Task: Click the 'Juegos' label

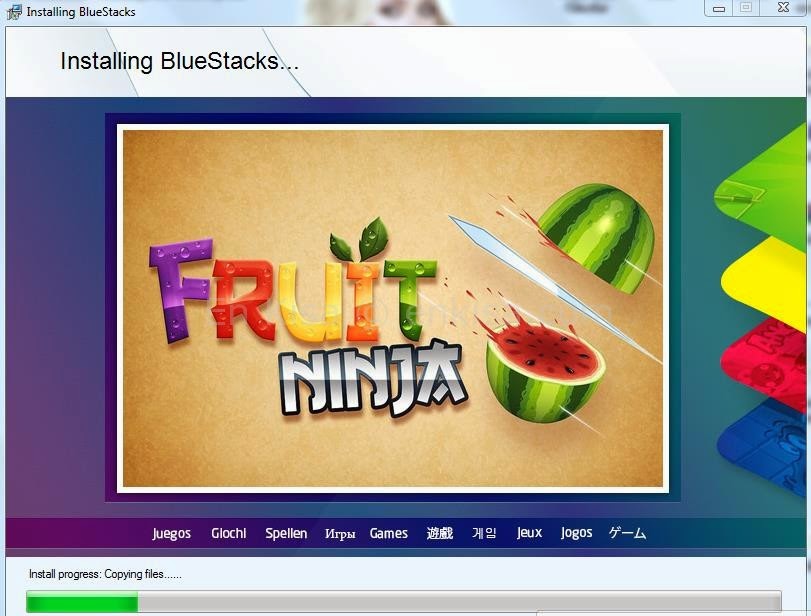Action: tap(171, 533)
